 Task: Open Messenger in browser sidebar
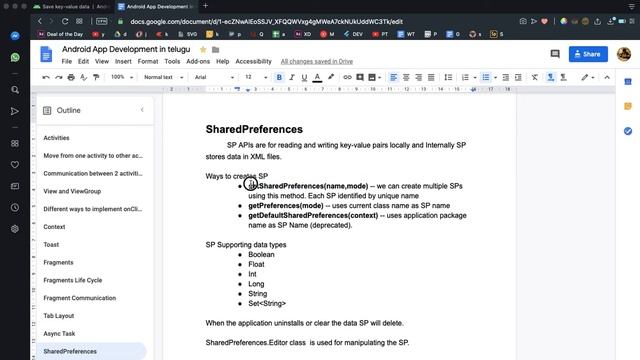15,36
